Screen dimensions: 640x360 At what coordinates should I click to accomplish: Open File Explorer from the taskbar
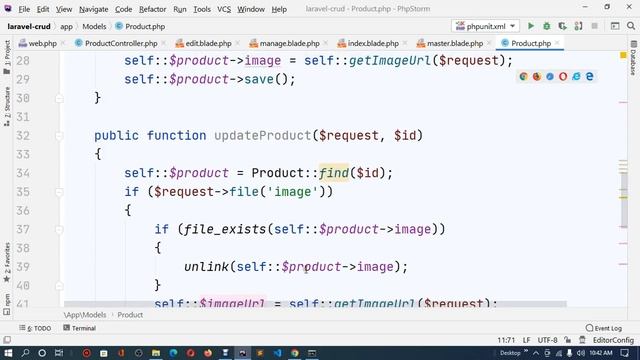click(x=156, y=353)
